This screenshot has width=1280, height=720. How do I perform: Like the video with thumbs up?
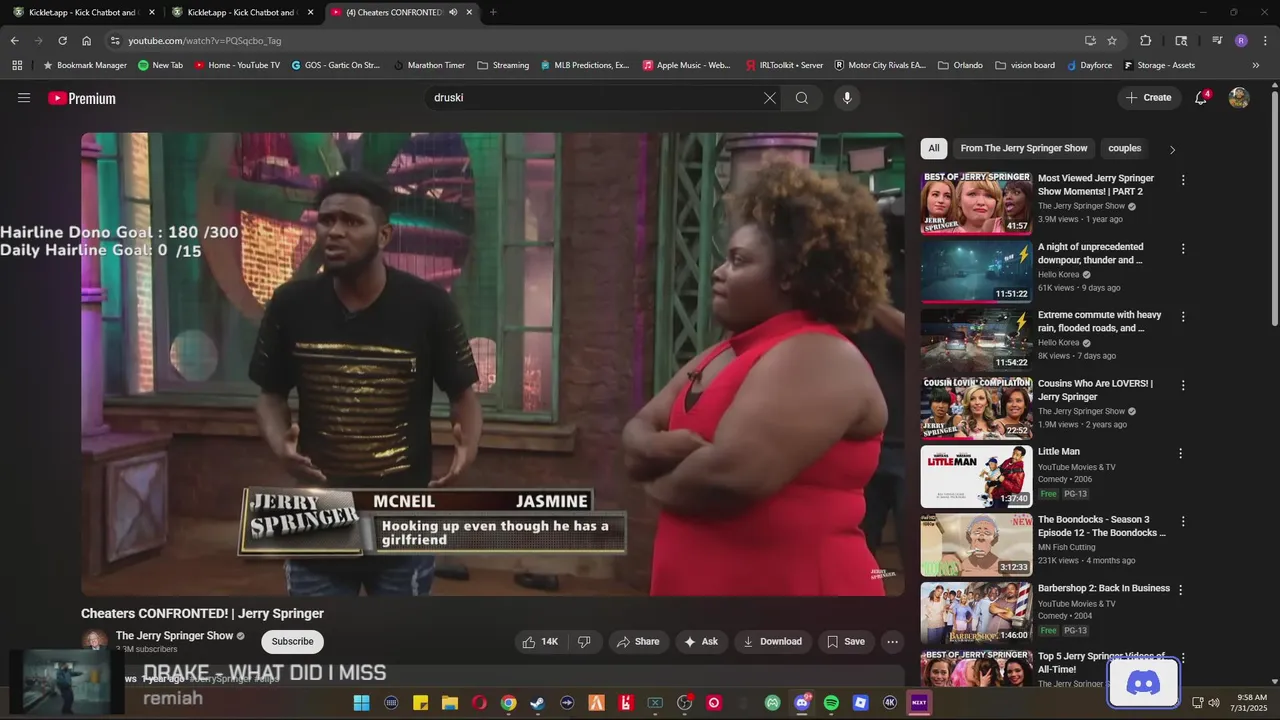click(x=540, y=642)
